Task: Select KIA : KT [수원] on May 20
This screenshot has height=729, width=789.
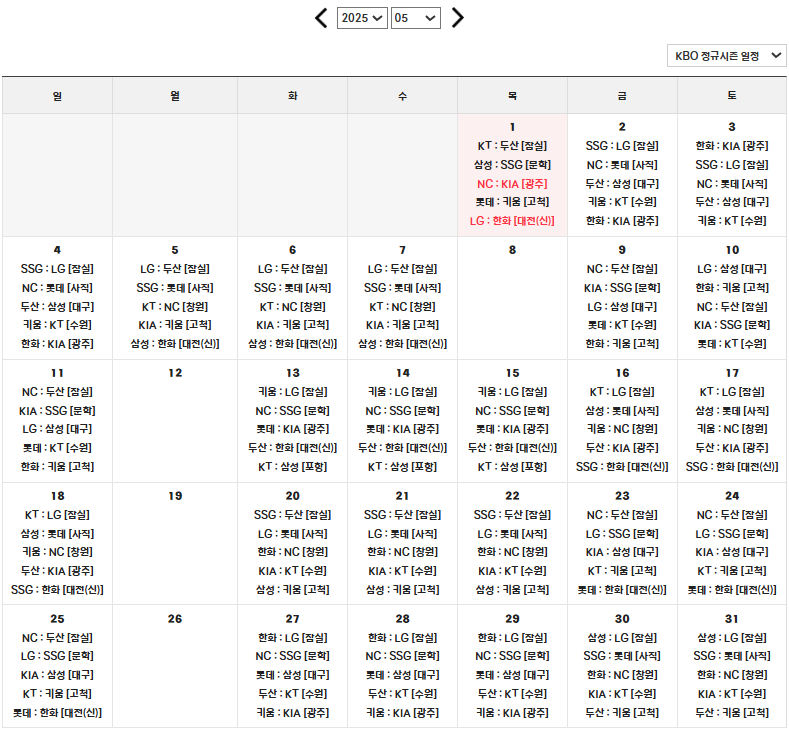Action: tap(292, 571)
